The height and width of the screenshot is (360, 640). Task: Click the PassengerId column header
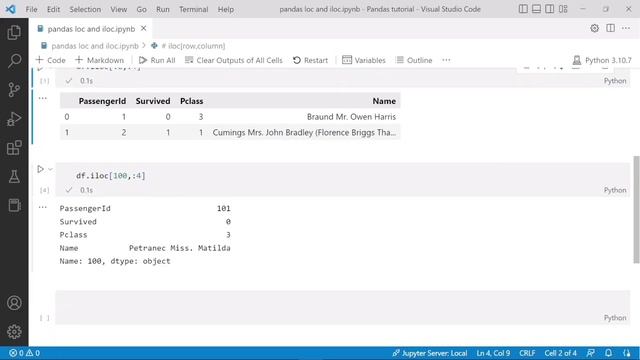(102, 101)
